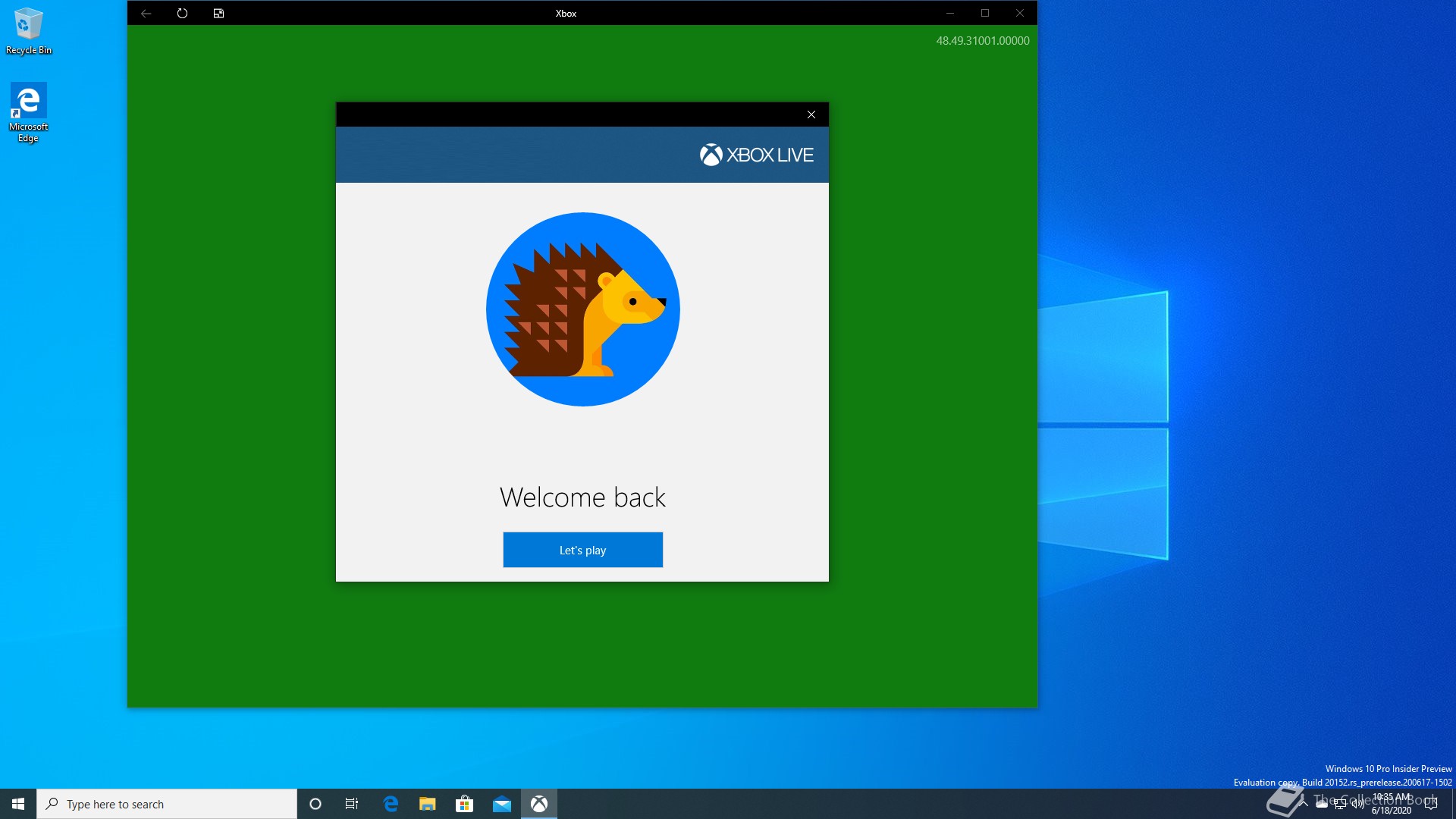
Task: Click the Let's play button
Action: click(x=582, y=550)
